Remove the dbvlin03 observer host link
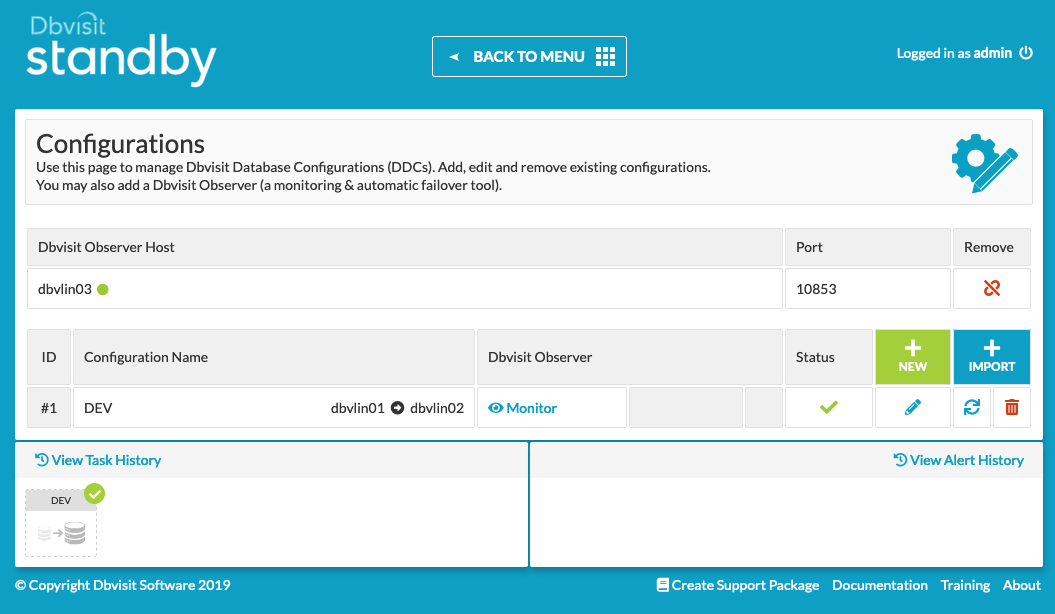The height and width of the screenshot is (614, 1055). [992, 289]
